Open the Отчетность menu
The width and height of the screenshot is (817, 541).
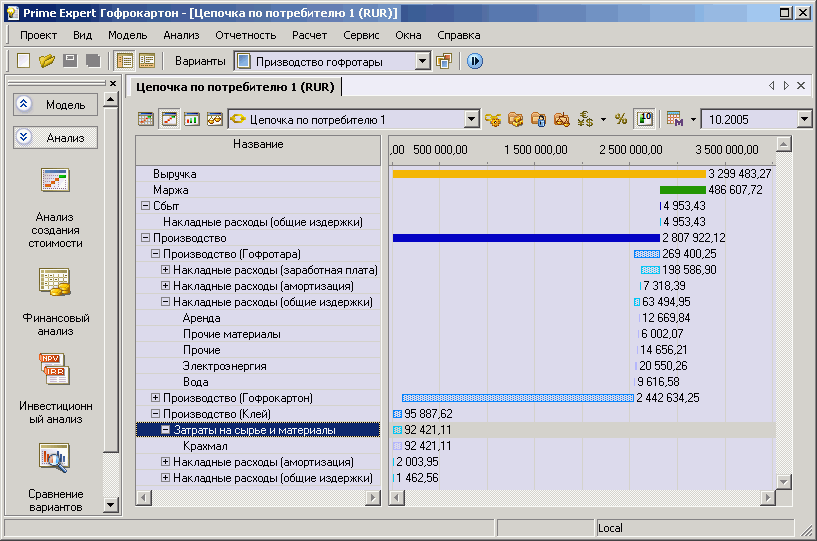(245, 35)
